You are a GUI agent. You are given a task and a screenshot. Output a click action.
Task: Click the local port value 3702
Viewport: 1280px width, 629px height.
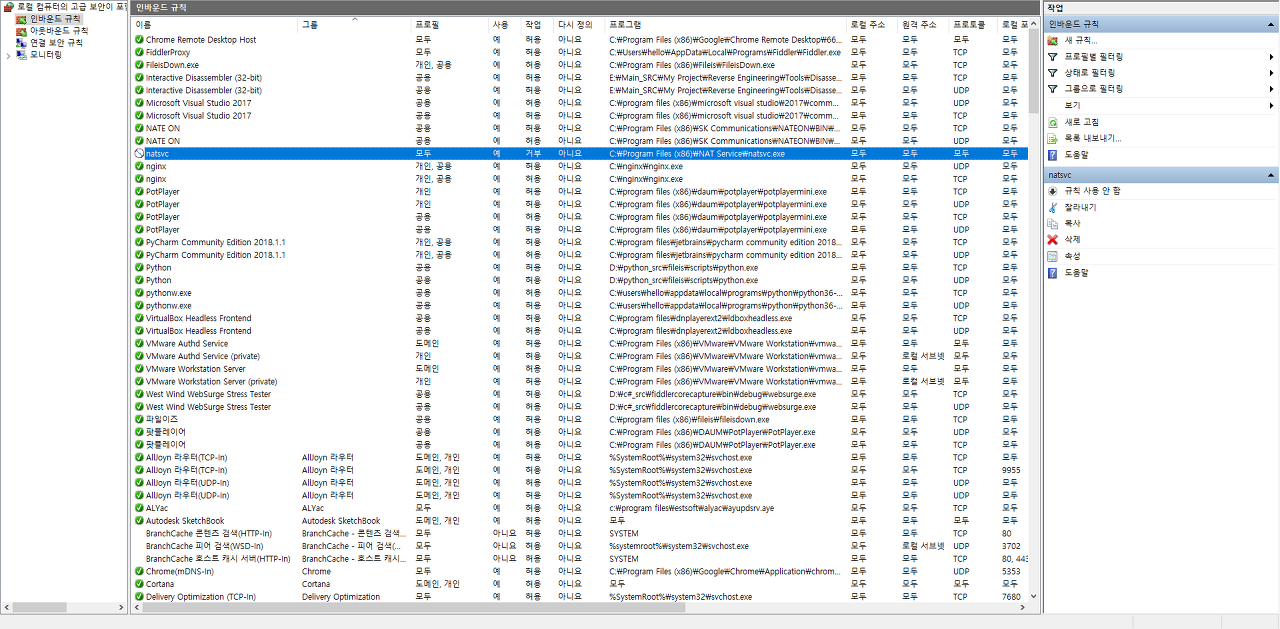1011,546
